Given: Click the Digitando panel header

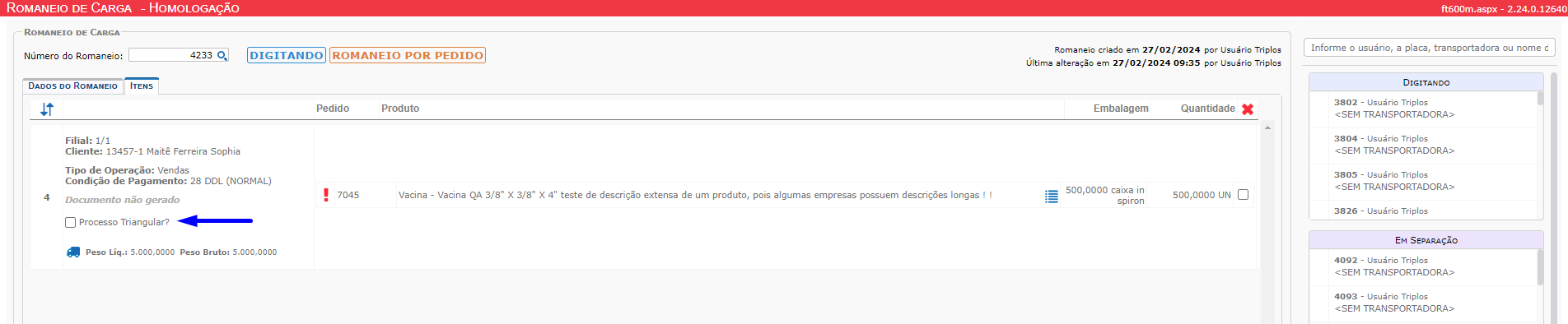Looking at the screenshot, I should [x=1426, y=82].
